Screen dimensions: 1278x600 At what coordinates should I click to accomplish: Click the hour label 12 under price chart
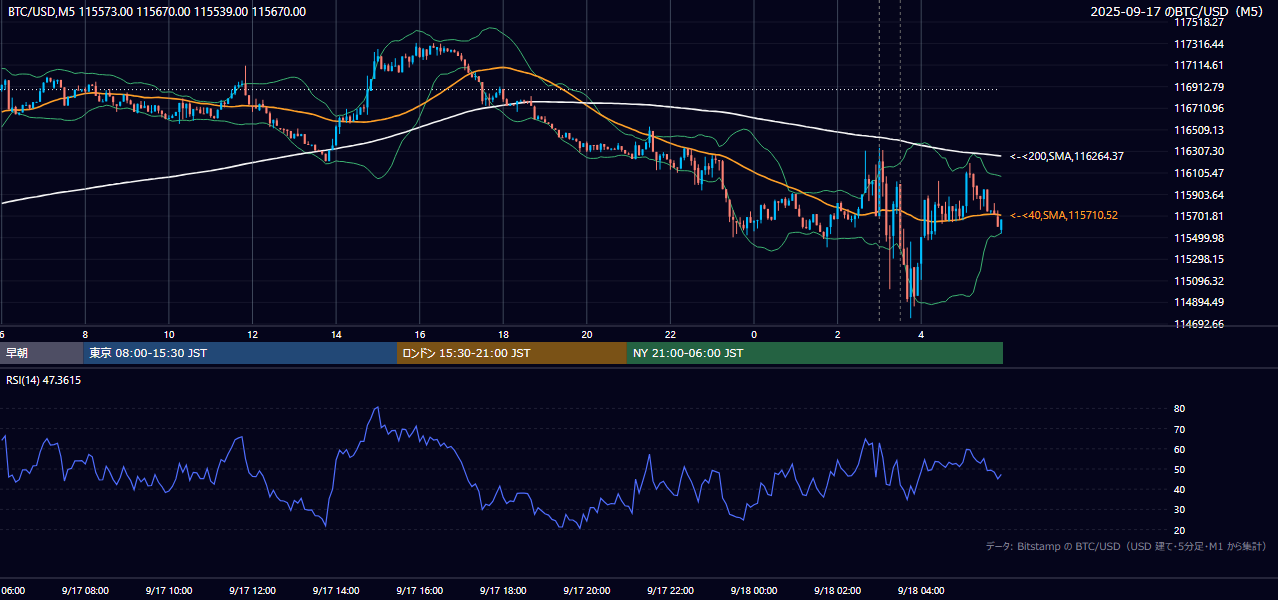click(x=252, y=334)
